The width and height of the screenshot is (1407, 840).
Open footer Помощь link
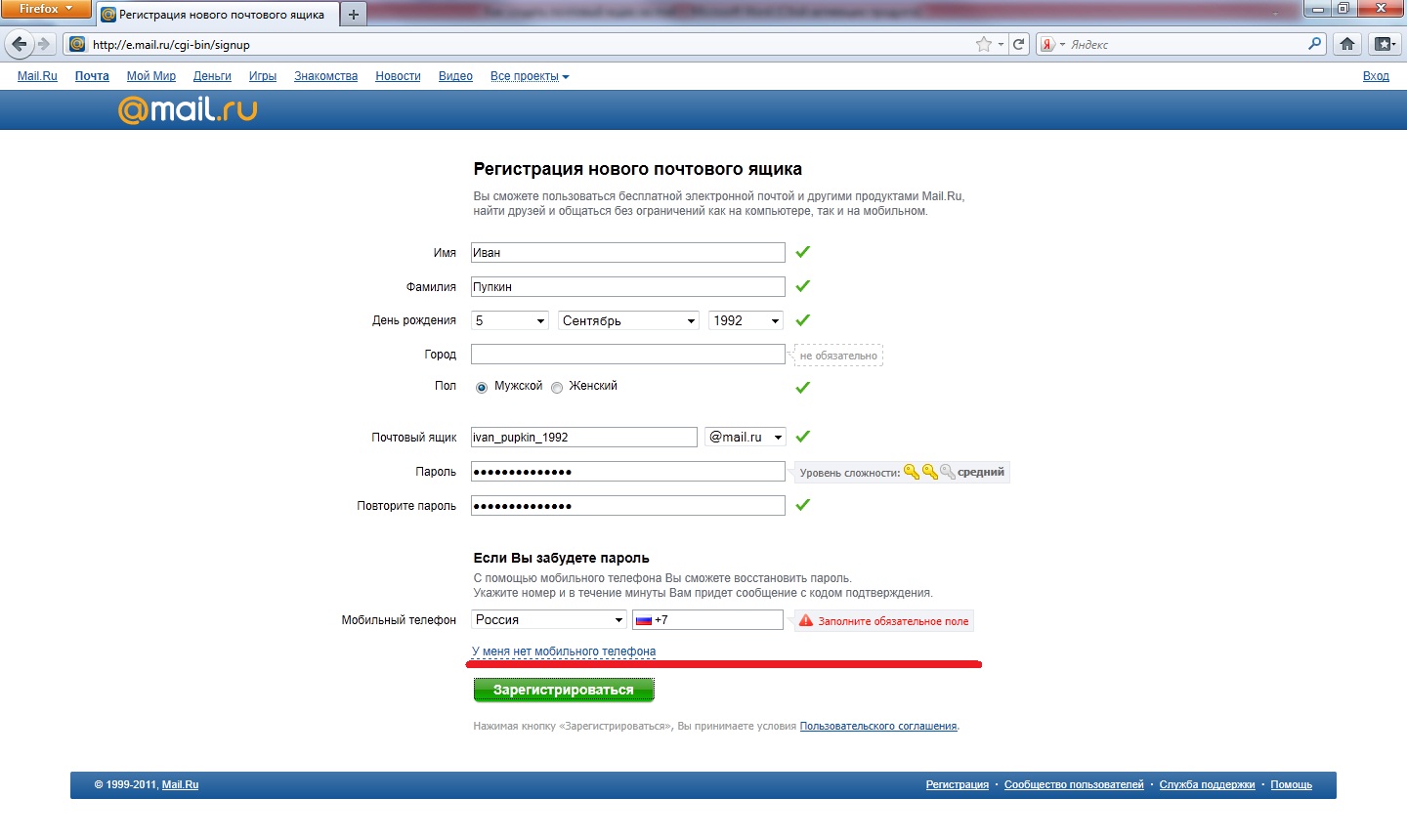tap(1291, 784)
